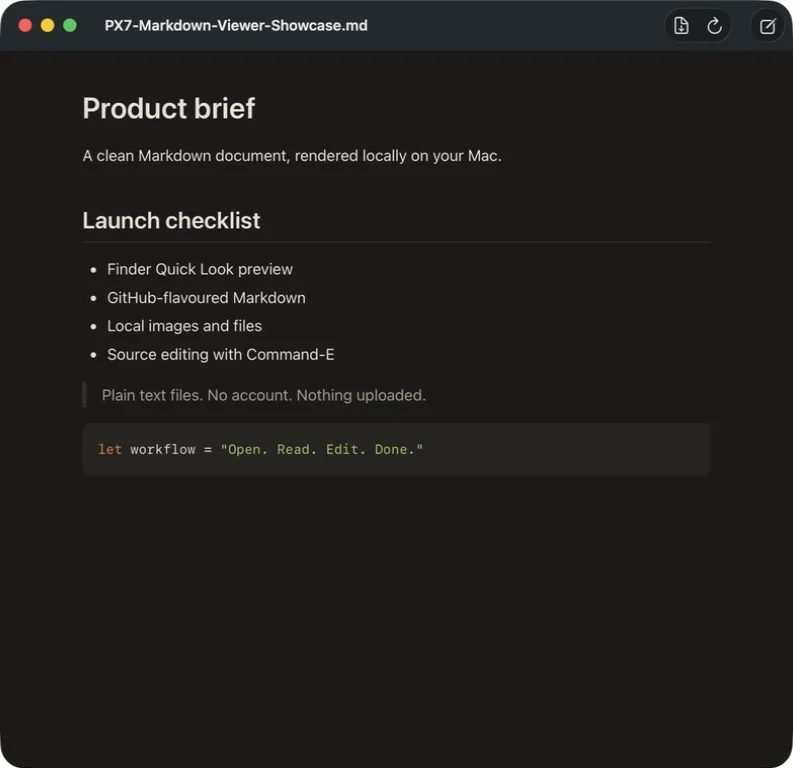Close the window with red button

pyautogui.click(x=25, y=25)
